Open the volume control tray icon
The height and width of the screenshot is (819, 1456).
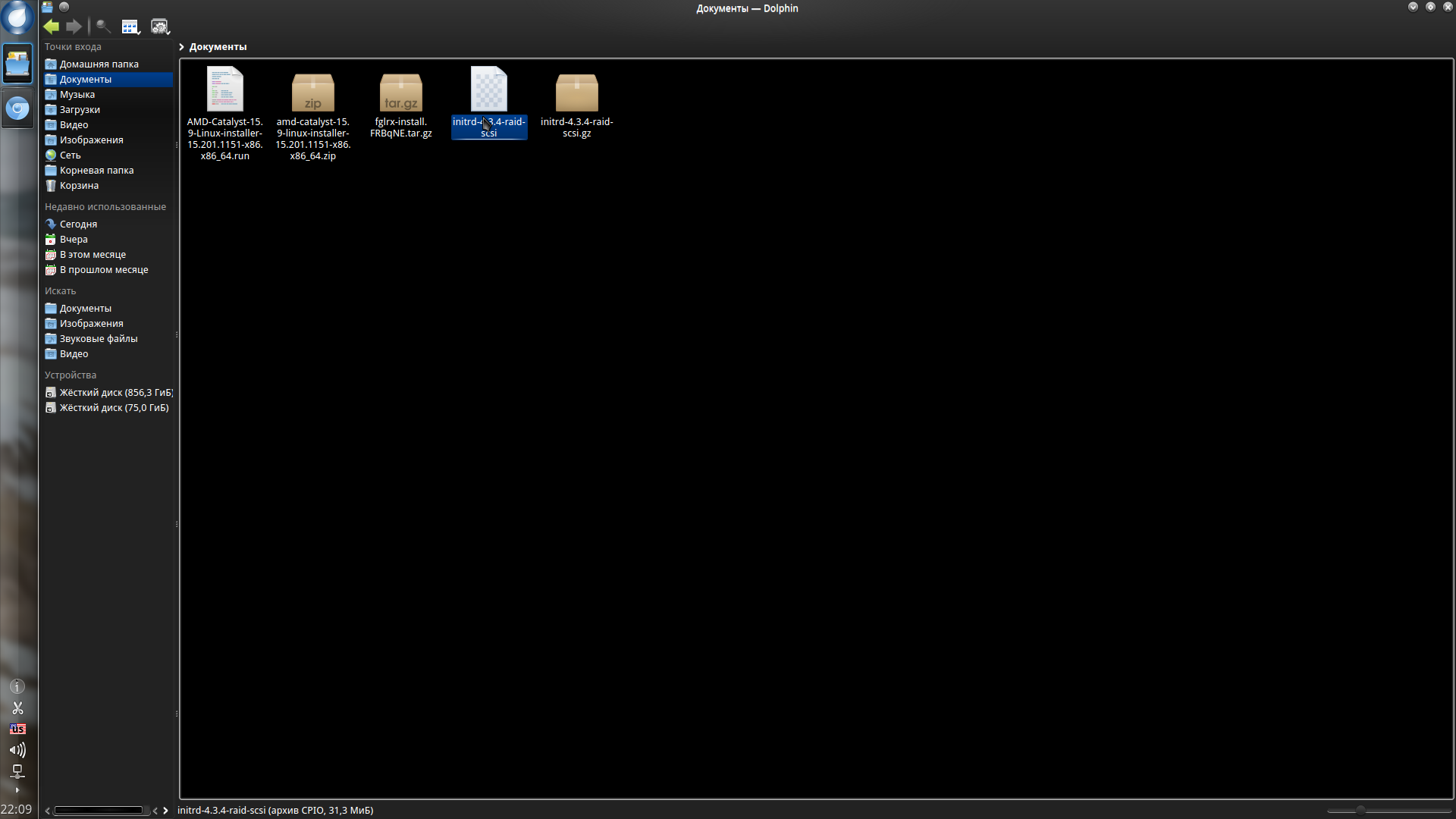coord(17,750)
